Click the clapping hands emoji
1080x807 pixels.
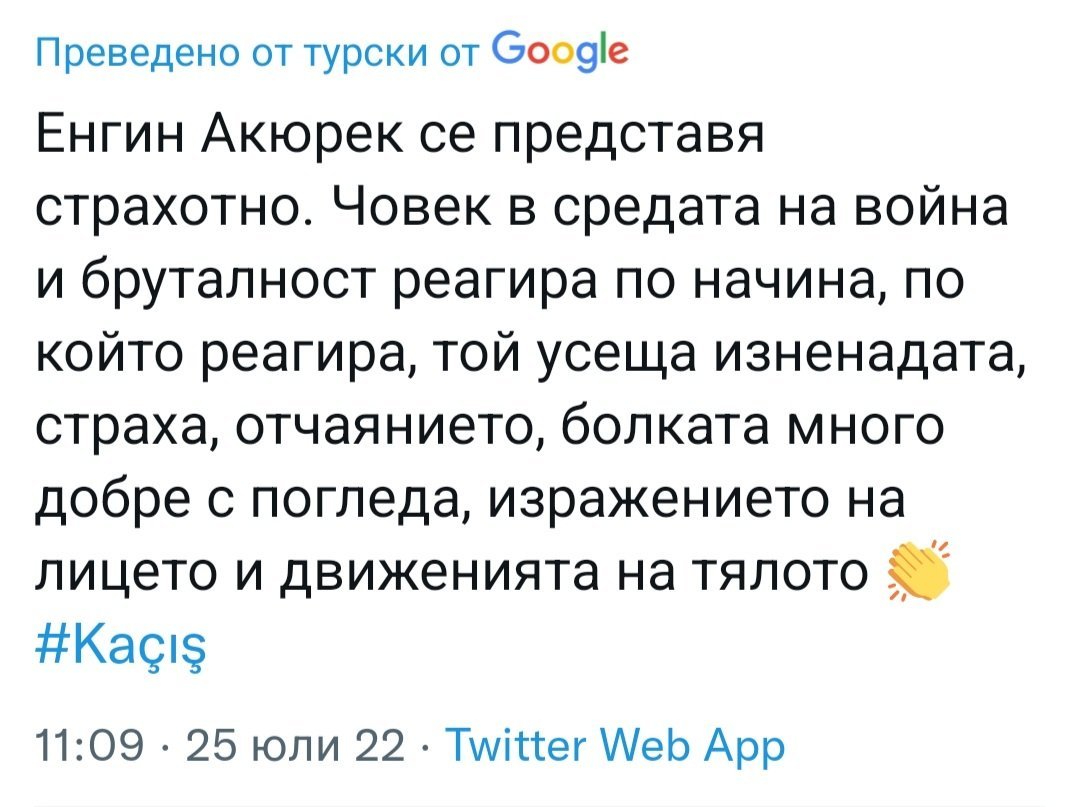coord(914,574)
